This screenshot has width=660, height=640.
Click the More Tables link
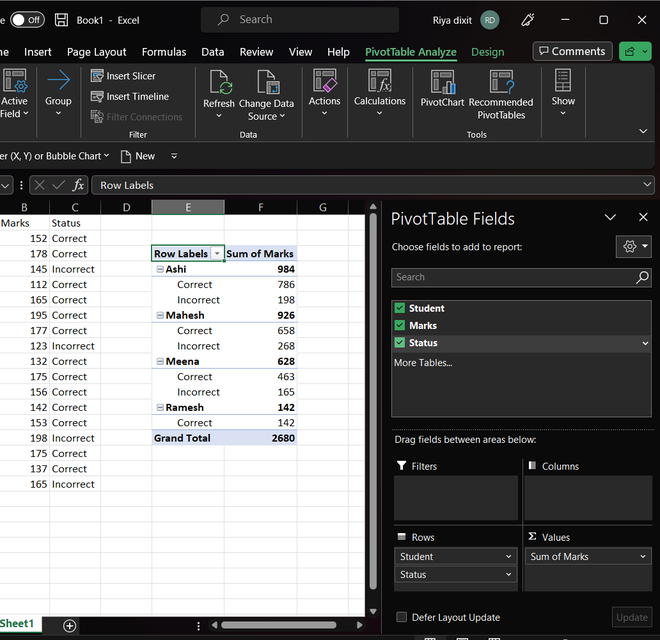click(x=422, y=362)
